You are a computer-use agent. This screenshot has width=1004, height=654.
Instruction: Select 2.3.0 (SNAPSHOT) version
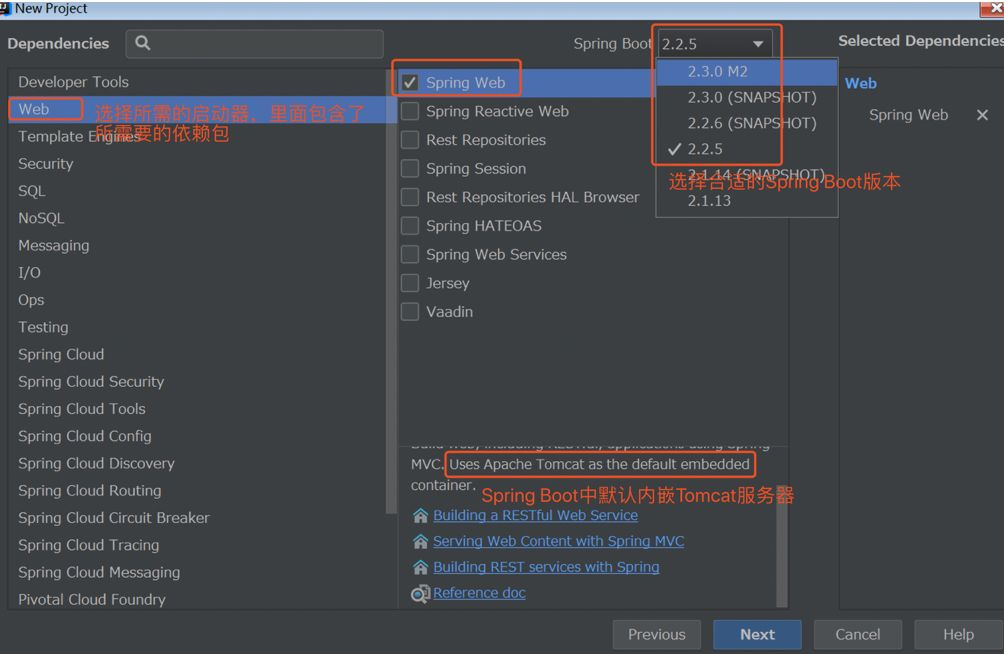pyautogui.click(x=747, y=97)
